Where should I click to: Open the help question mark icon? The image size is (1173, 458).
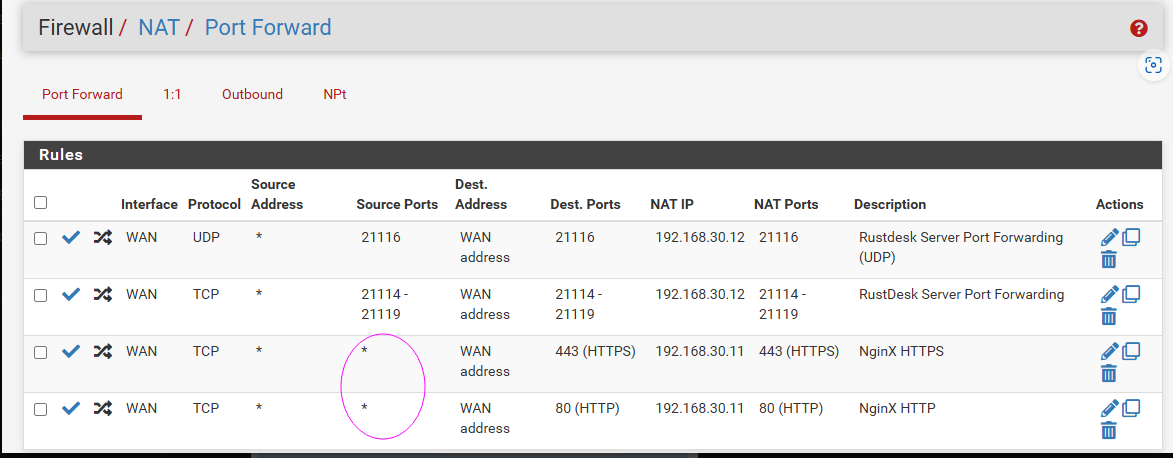coord(1139,28)
